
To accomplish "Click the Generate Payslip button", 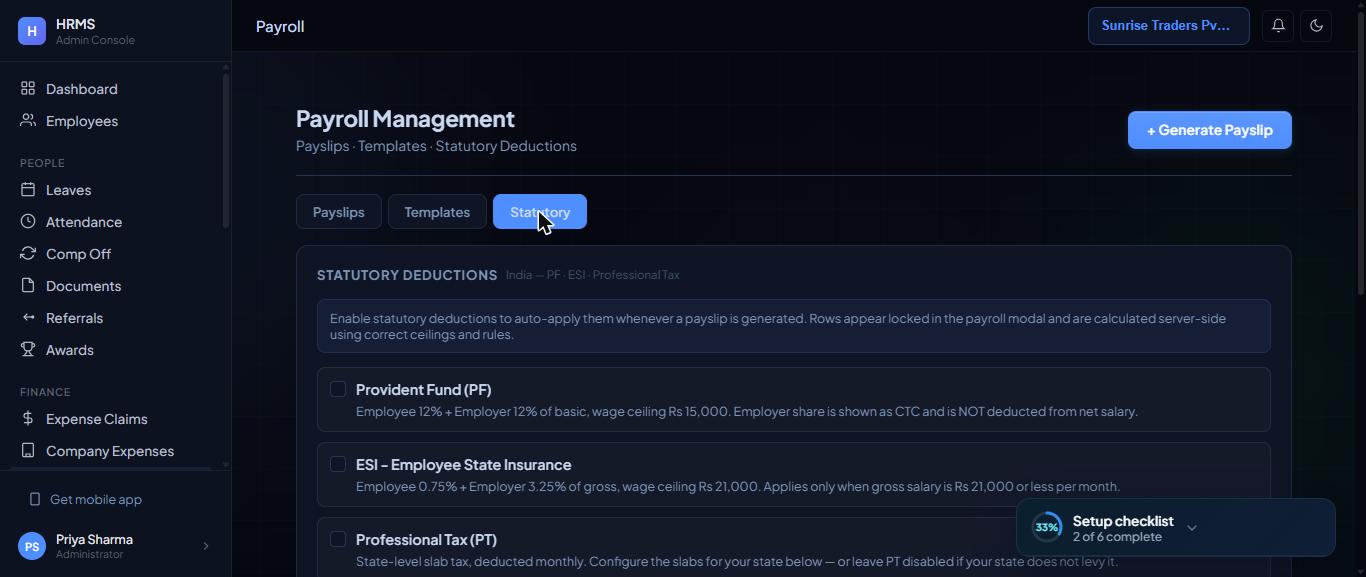I will (x=1210, y=130).
